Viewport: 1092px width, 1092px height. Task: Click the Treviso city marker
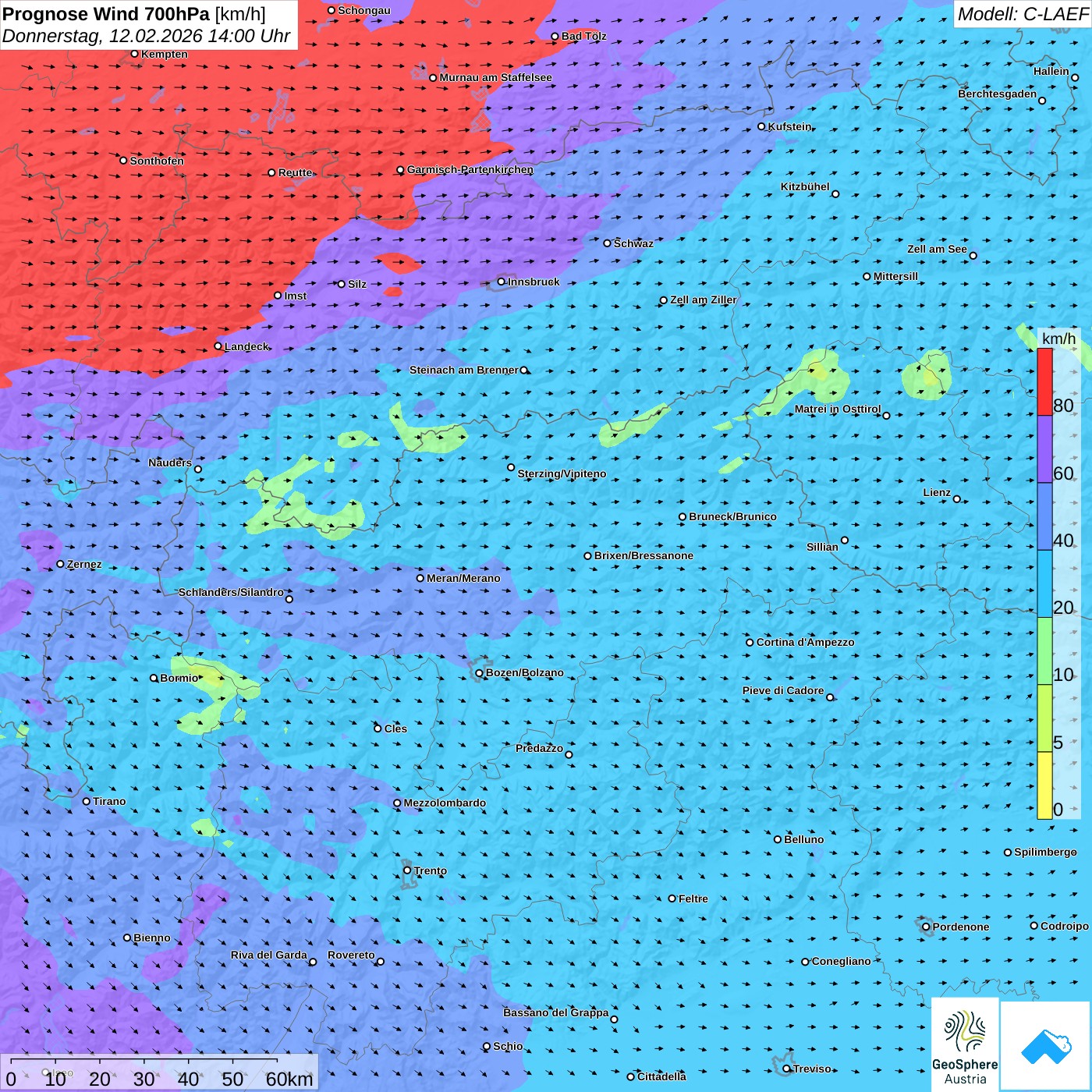(x=787, y=1069)
